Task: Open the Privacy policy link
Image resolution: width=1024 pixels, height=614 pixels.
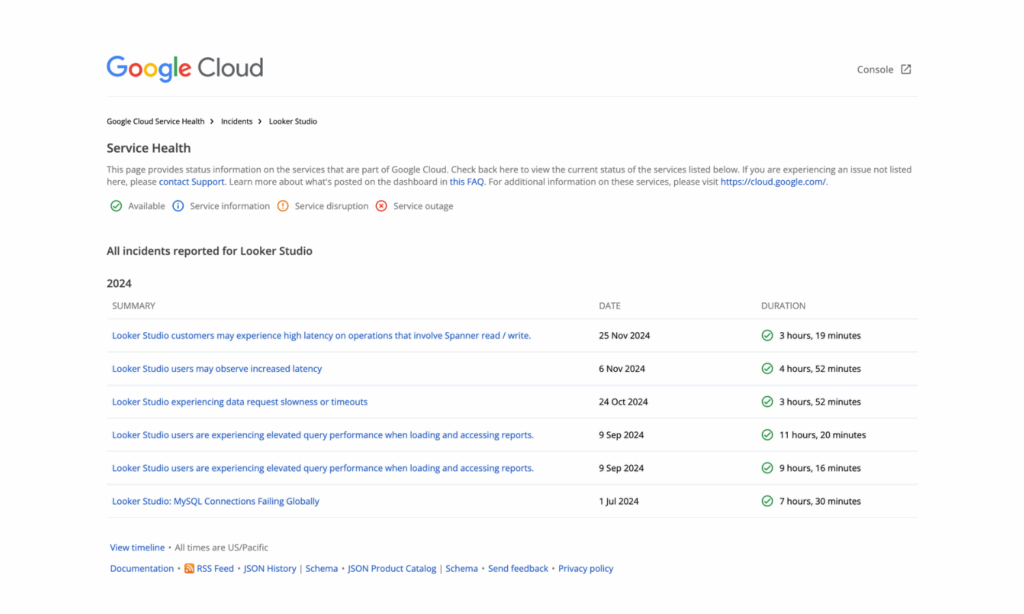Action: [x=586, y=568]
